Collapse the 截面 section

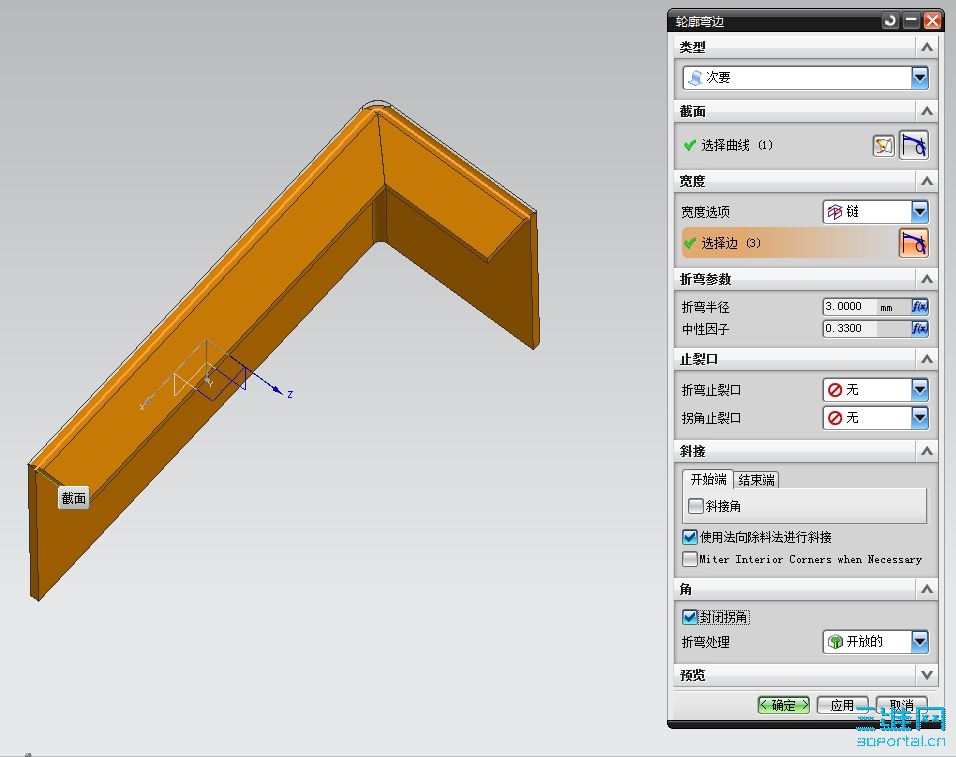[927, 111]
